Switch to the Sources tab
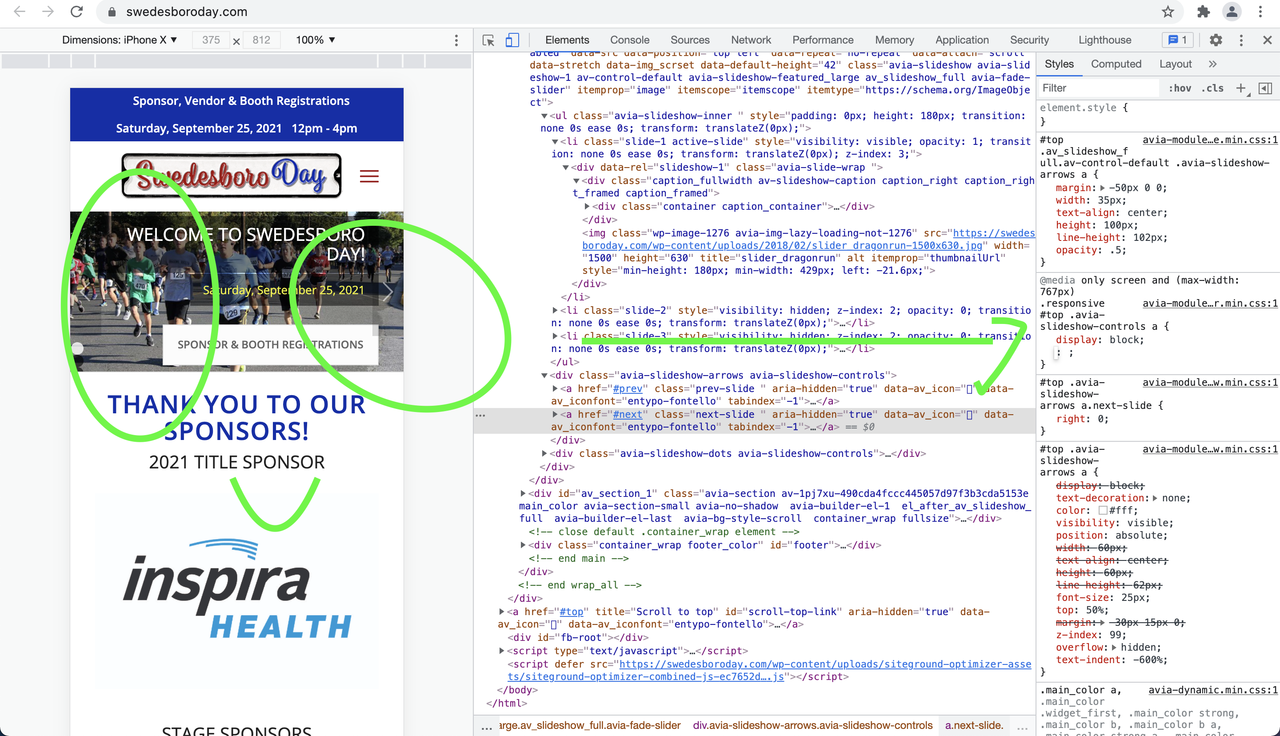This screenshot has width=1280, height=736. pyautogui.click(x=690, y=40)
